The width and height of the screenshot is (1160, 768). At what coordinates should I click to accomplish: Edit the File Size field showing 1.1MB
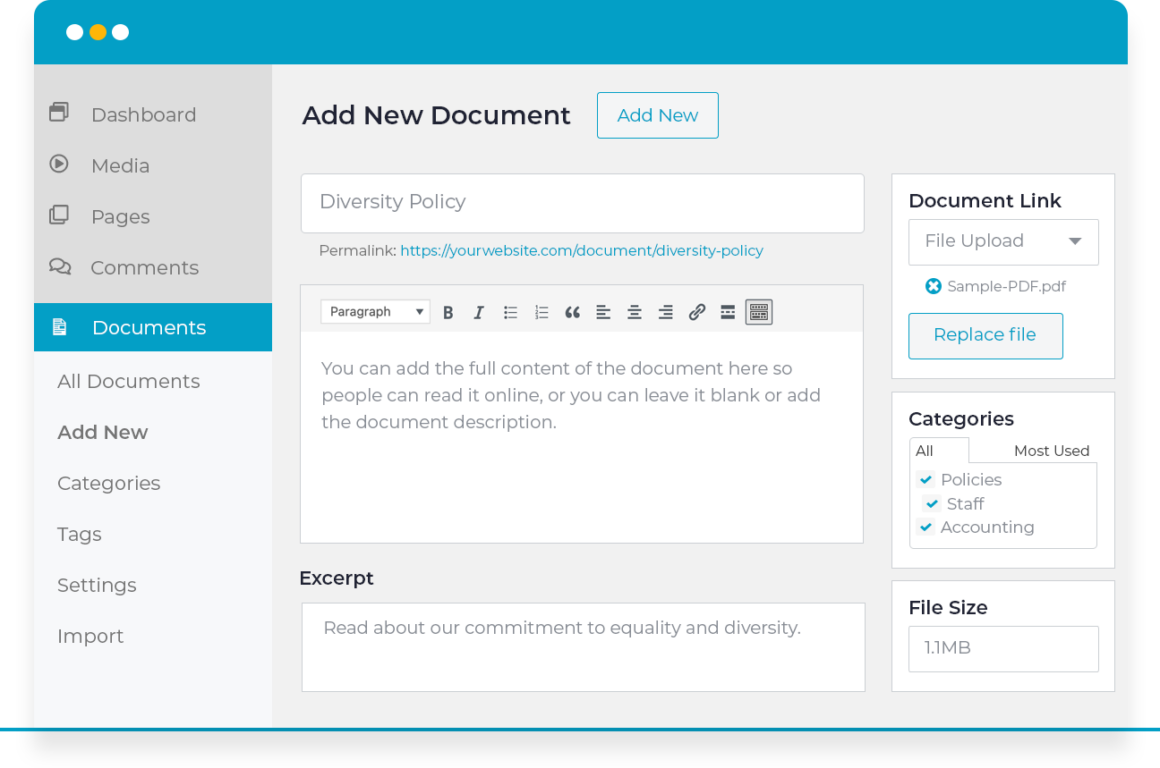pos(1003,648)
